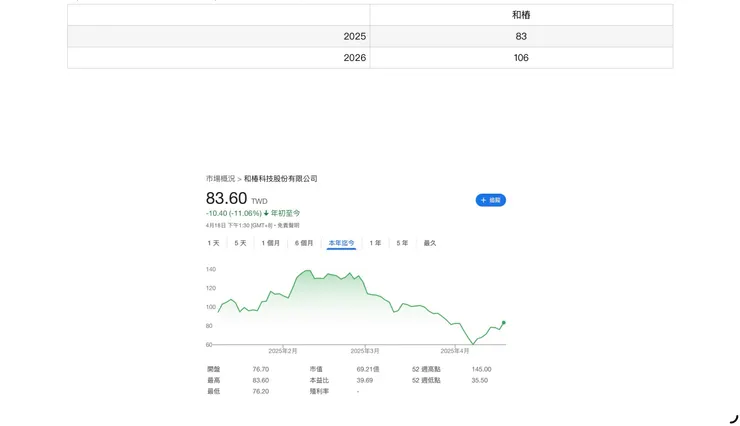740x426 pixels.
Task: Click the table value 83
Action: coord(521,36)
